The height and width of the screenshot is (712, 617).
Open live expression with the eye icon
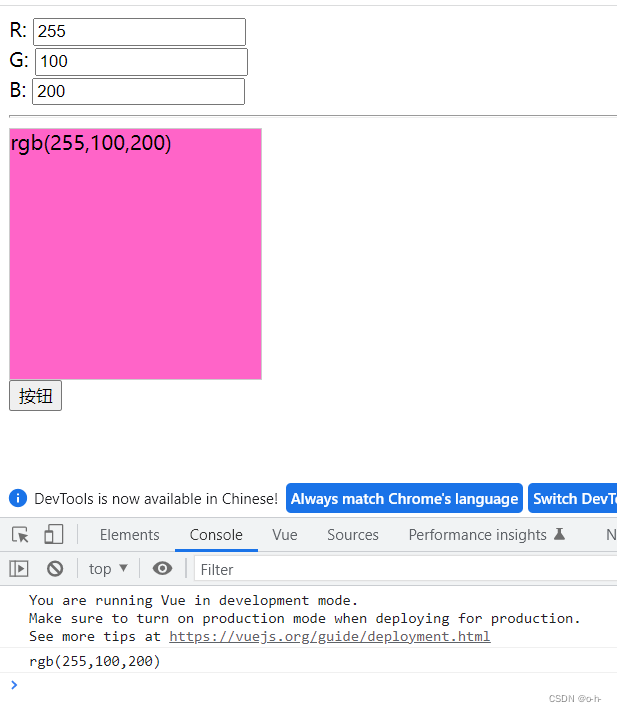pyautogui.click(x=162, y=568)
